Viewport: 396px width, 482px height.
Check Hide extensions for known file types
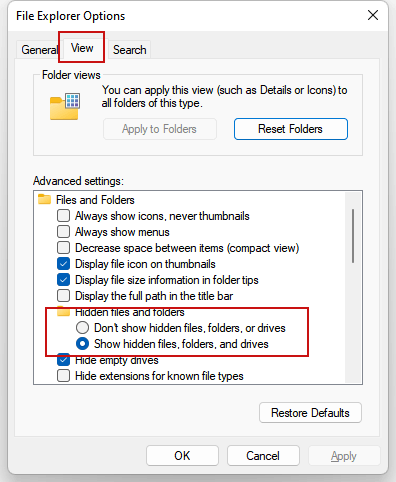point(63,376)
